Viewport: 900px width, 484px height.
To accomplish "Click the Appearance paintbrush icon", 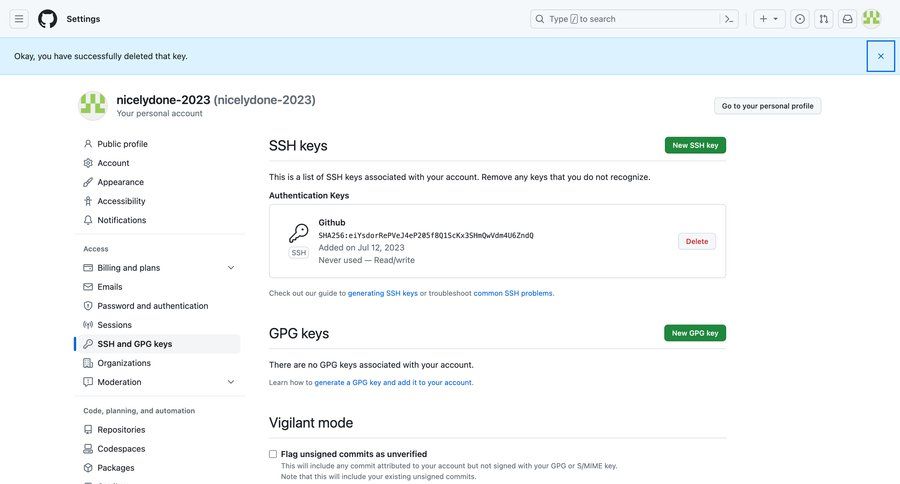I will [88, 182].
